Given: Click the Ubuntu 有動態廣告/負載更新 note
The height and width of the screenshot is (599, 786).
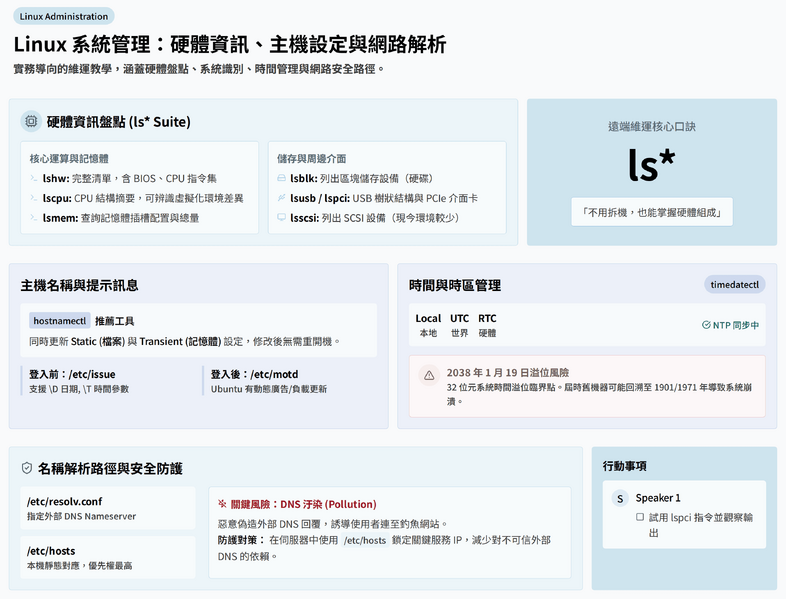Looking at the screenshot, I should point(269,389).
